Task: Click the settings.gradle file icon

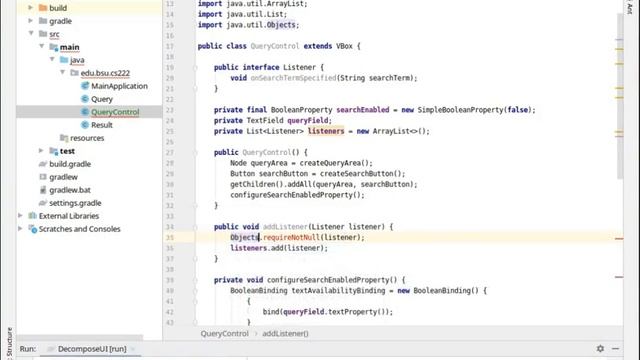Action: pyautogui.click(x=43, y=203)
